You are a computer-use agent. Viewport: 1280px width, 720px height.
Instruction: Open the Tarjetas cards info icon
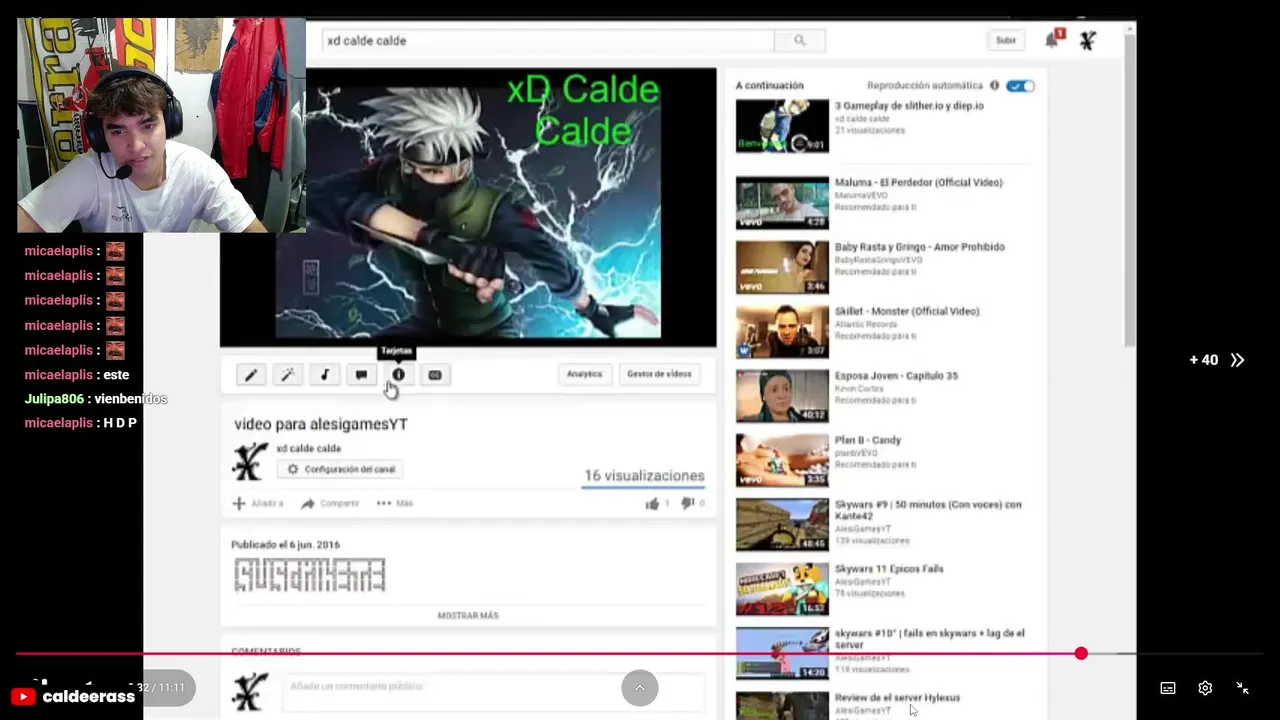pyautogui.click(x=398, y=375)
